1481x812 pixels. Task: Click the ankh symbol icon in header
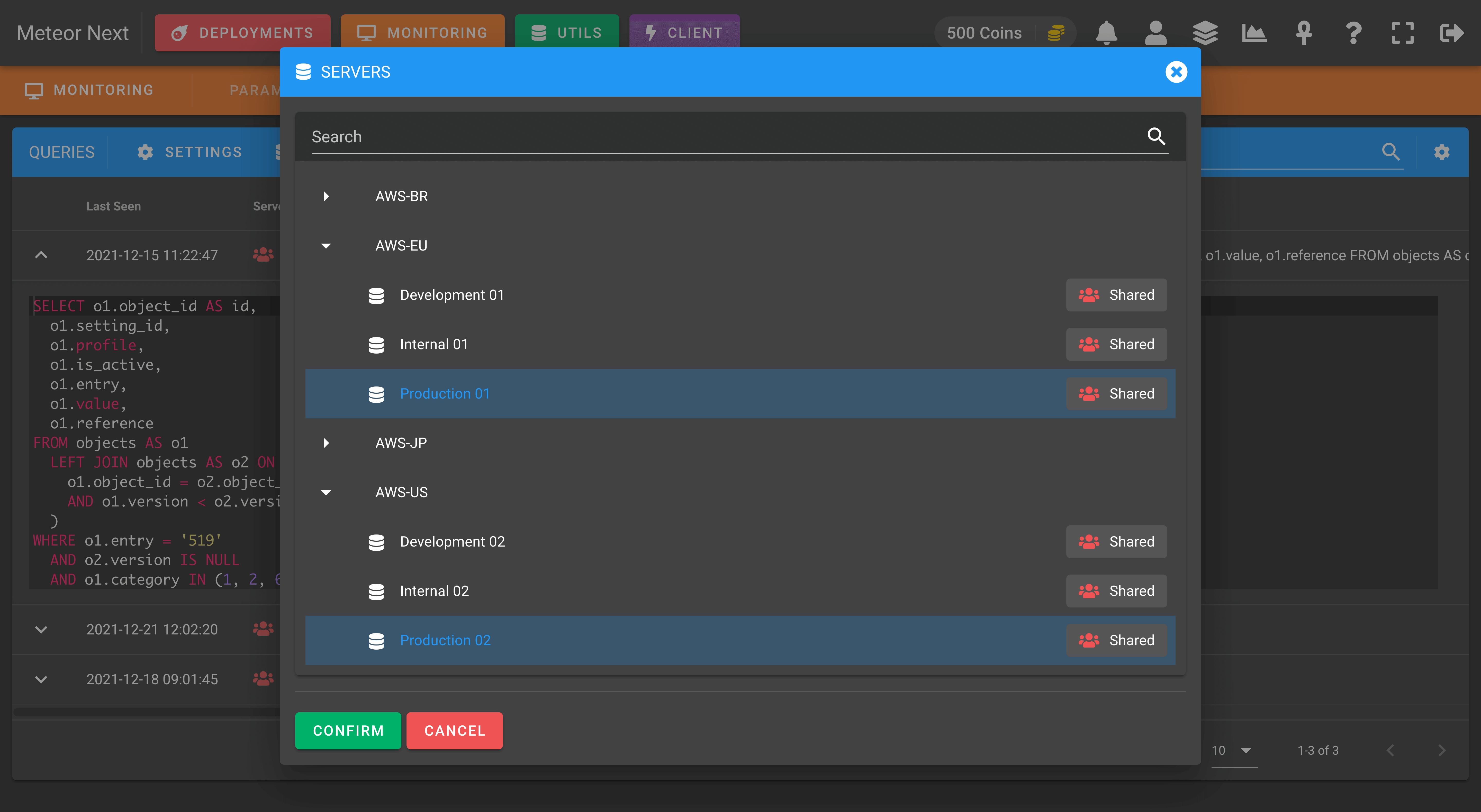pos(1304,33)
